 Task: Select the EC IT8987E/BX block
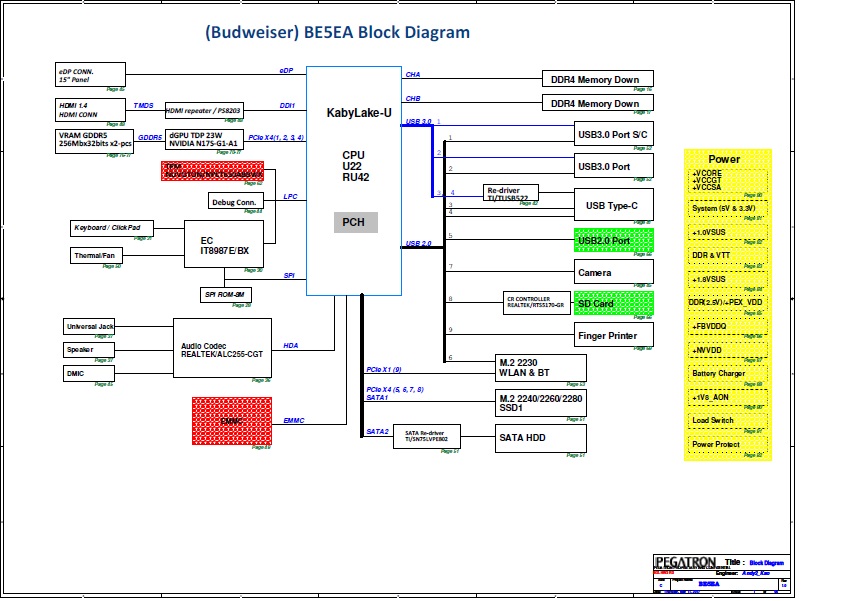tap(224, 244)
